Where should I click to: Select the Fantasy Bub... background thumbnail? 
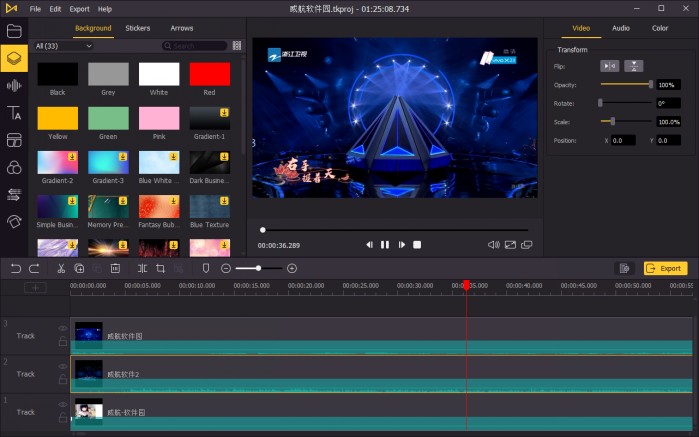[159, 206]
